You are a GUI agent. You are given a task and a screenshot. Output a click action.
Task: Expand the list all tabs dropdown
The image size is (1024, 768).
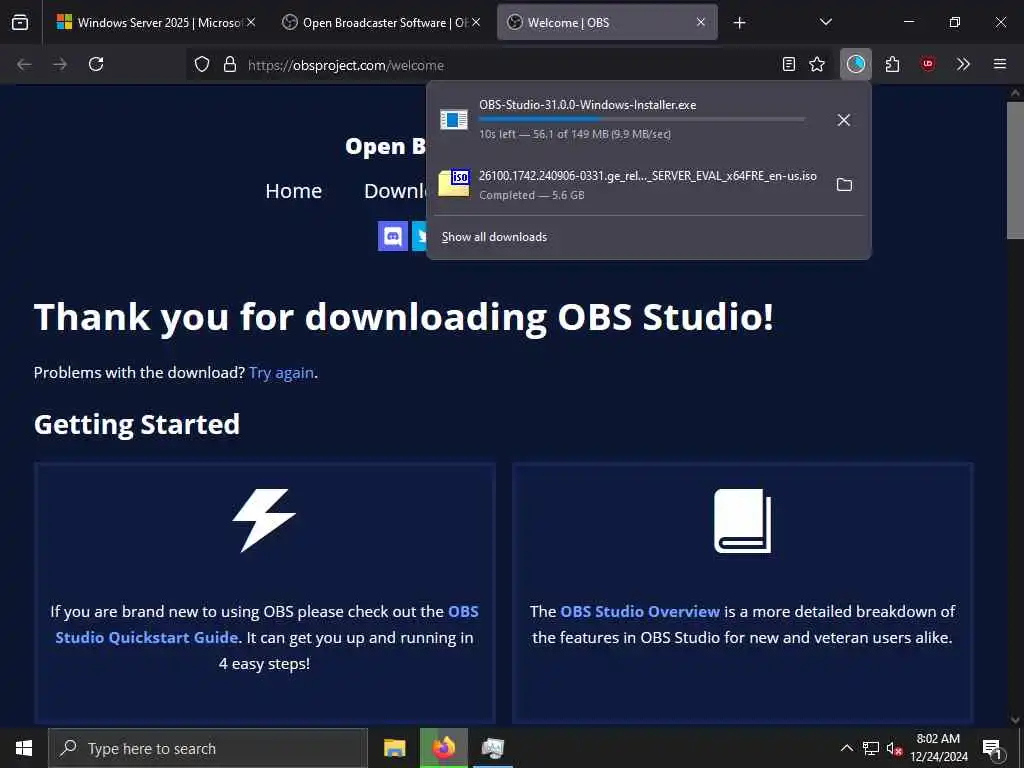[x=825, y=22]
